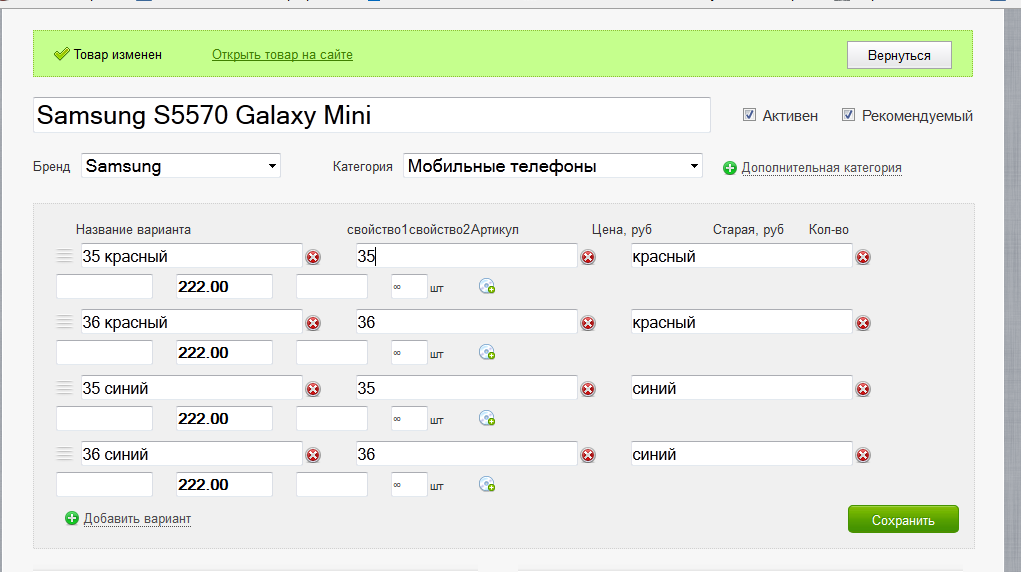1021x572 pixels.
Task: Clear property value 36 in 36 красный row
Action: click(x=588, y=323)
